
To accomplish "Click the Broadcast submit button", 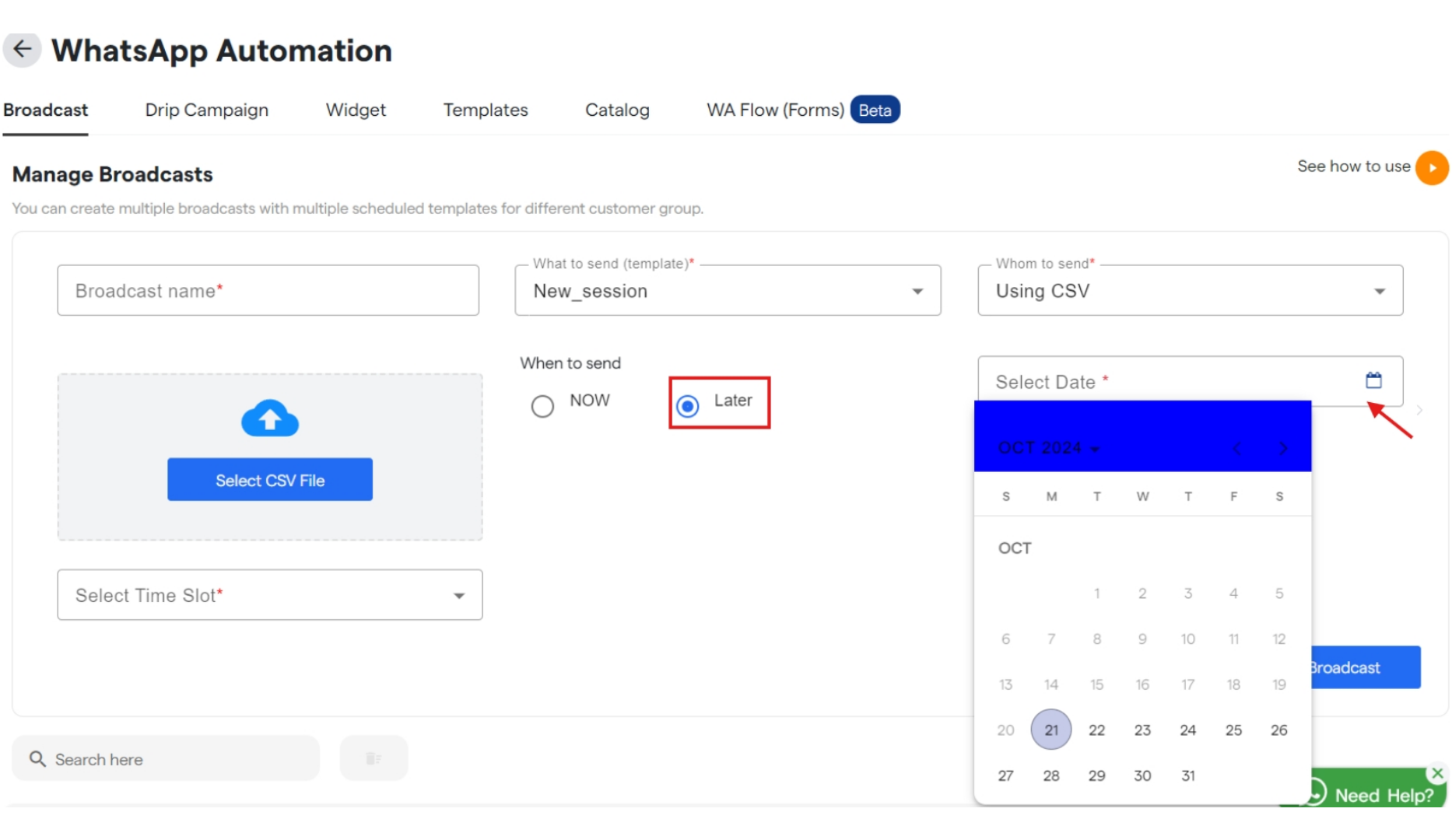I will (x=1366, y=667).
